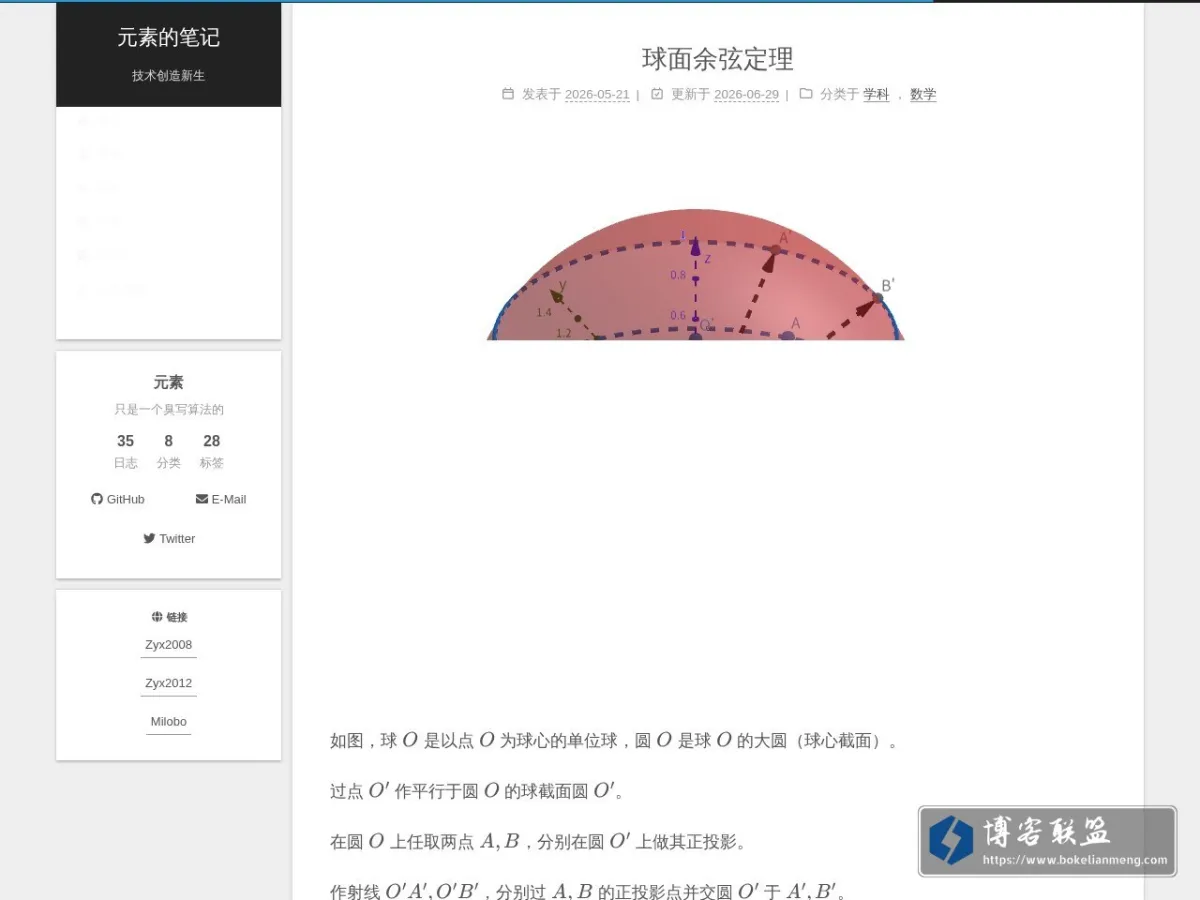Click the GeoGebra sphere diagram

[696, 274]
